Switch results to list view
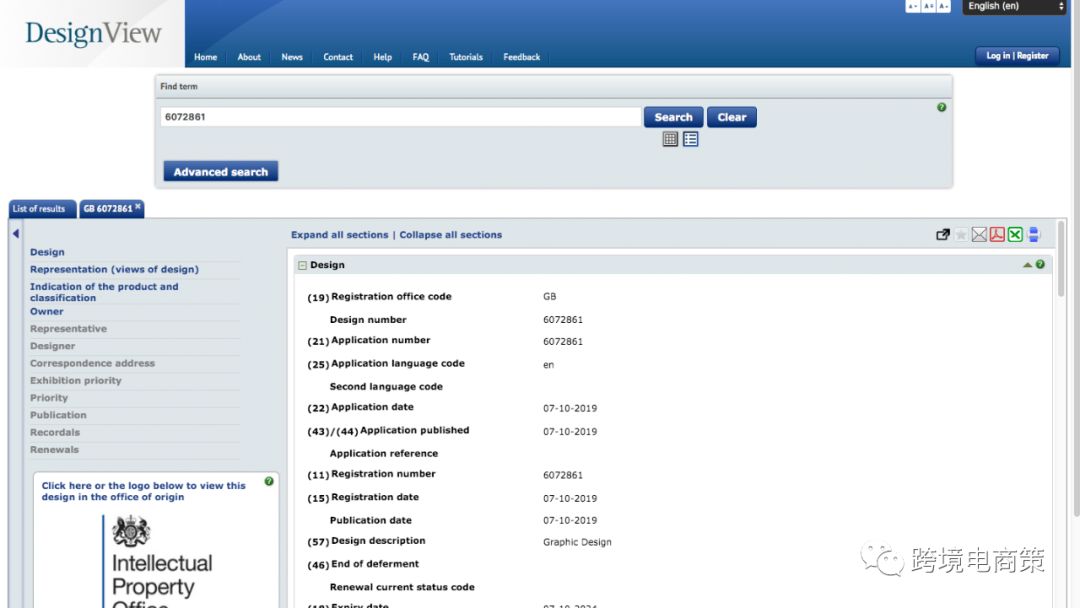Image resolution: width=1080 pixels, height=608 pixels. tap(690, 139)
